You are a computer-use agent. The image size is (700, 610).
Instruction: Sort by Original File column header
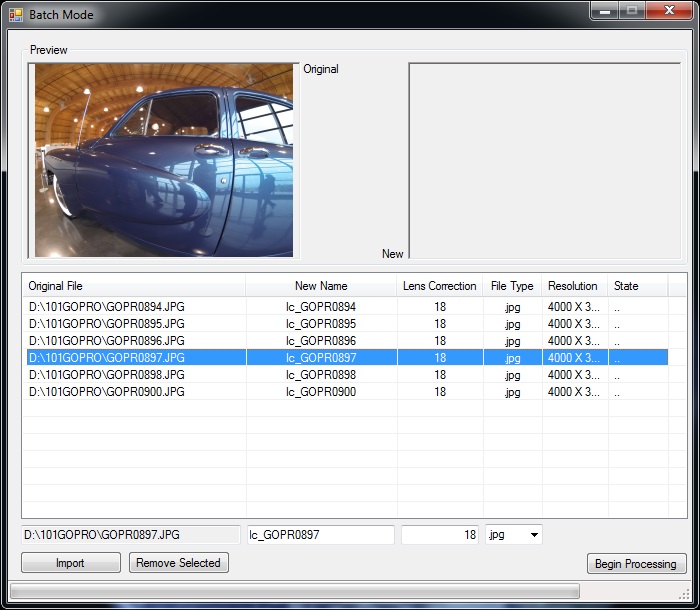[x=134, y=286]
